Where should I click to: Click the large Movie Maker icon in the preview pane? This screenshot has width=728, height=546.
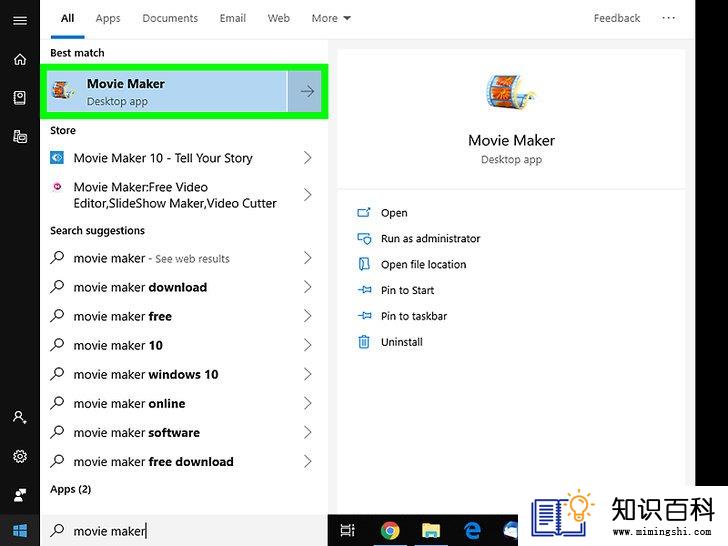pos(511,92)
